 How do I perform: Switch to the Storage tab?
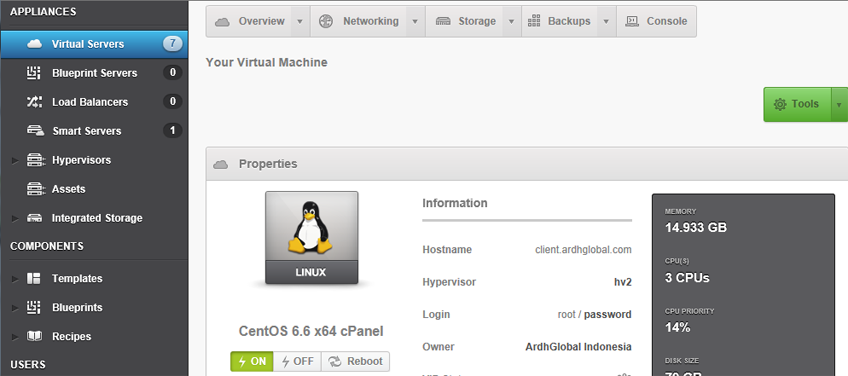[465, 22]
